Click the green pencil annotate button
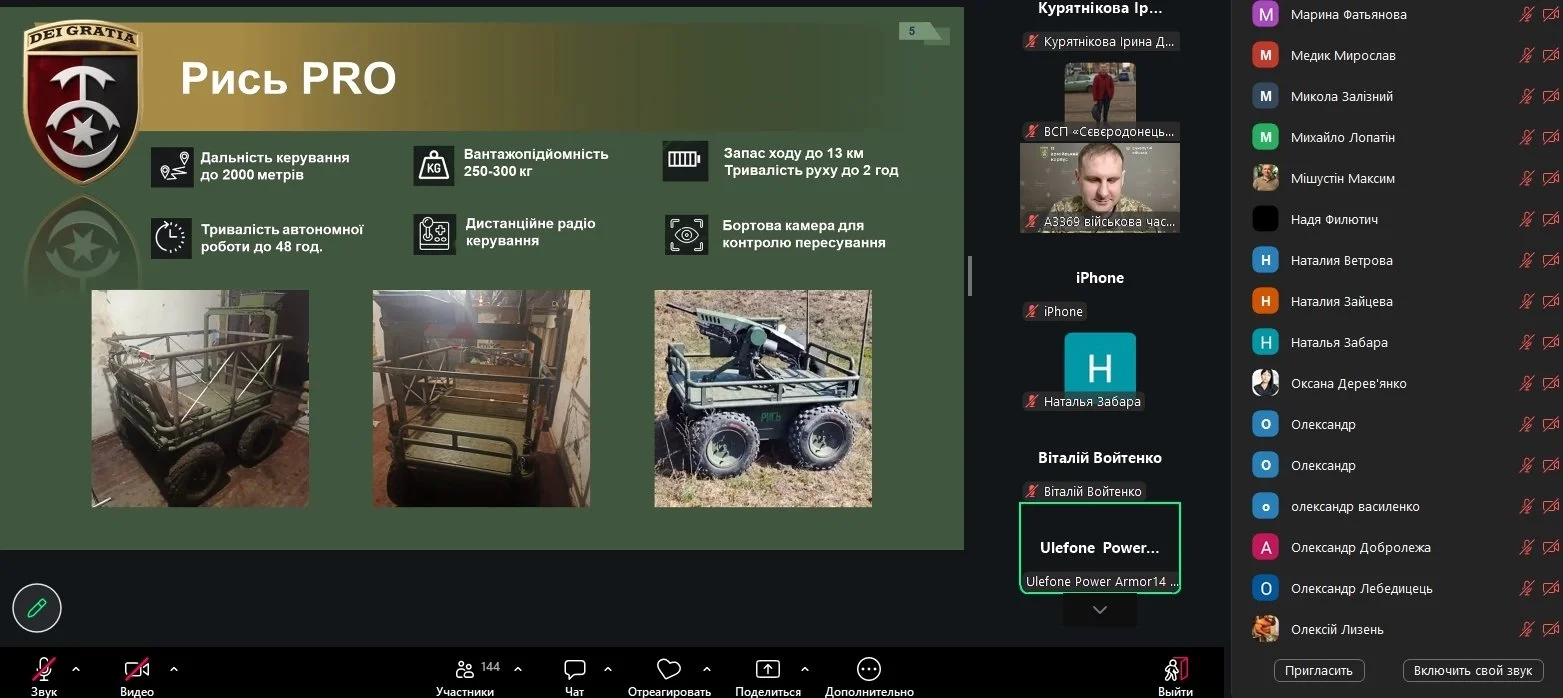The width and height of the screenshot is (1563, 698). point(37,608)
